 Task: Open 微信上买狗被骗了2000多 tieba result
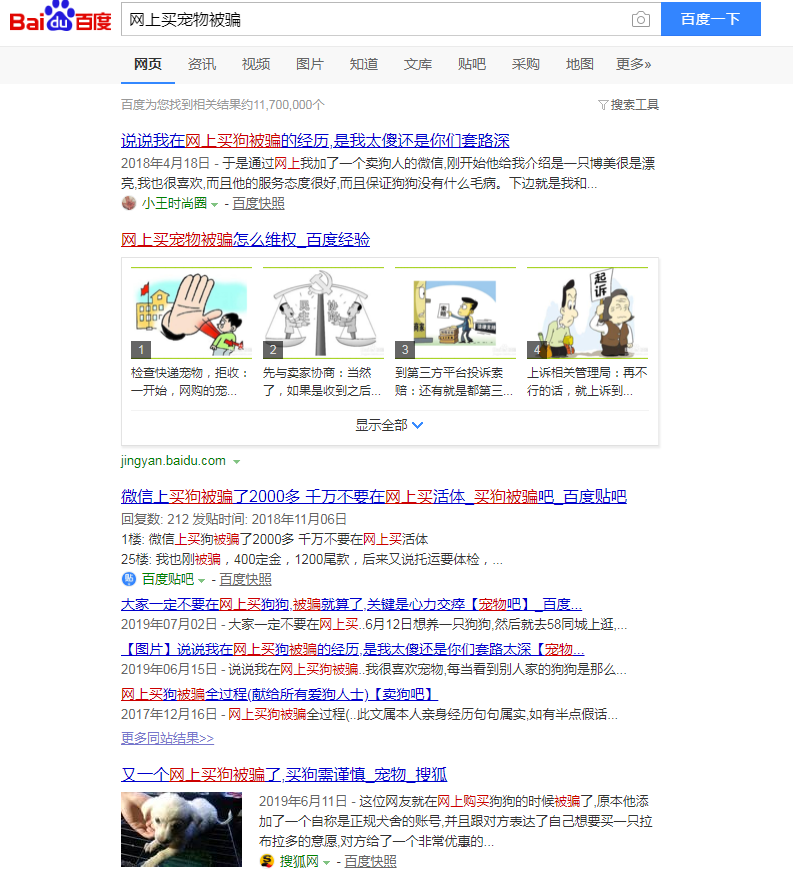374,496
